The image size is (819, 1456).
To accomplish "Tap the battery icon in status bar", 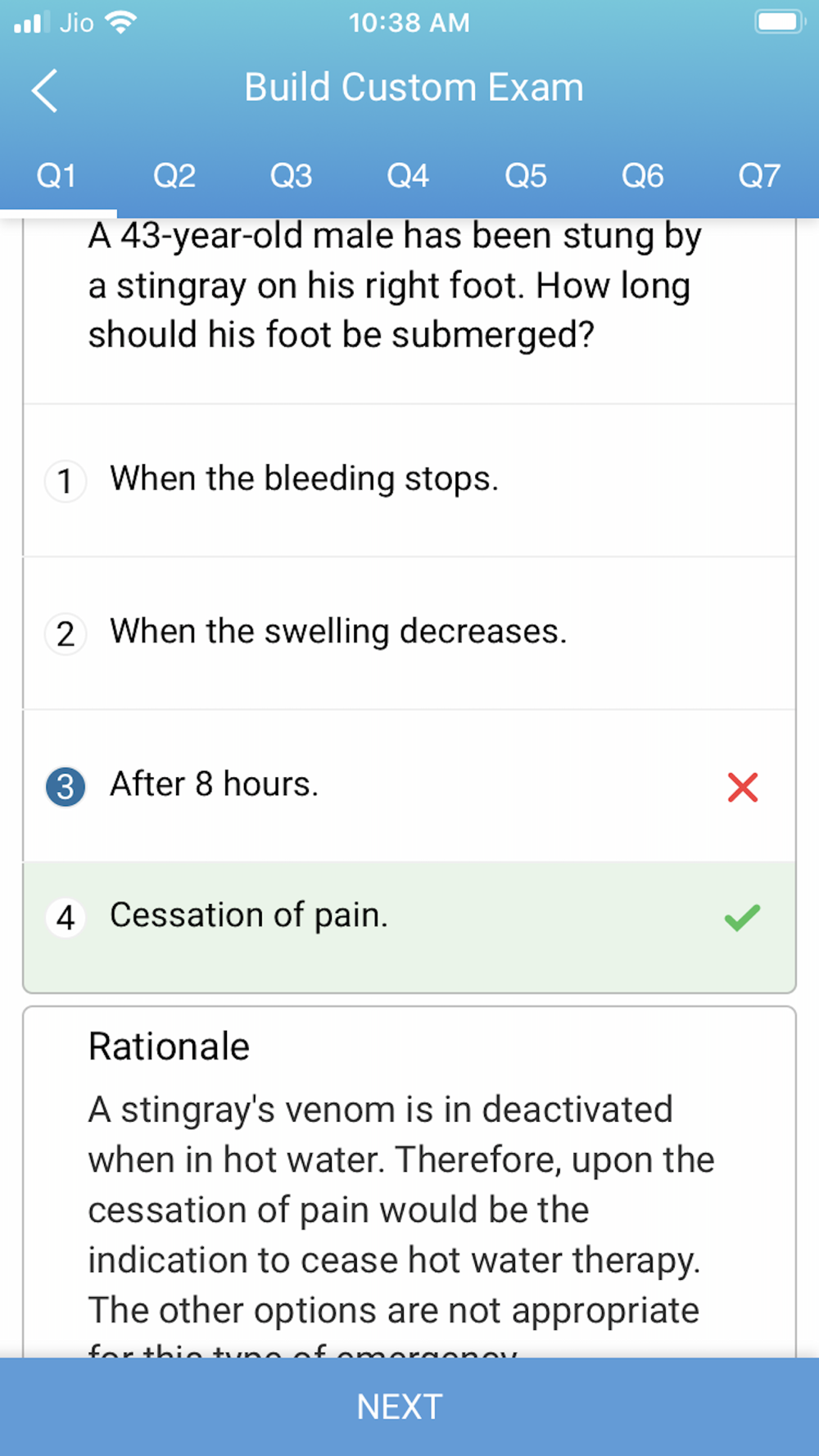I will [x=778, y=22].
